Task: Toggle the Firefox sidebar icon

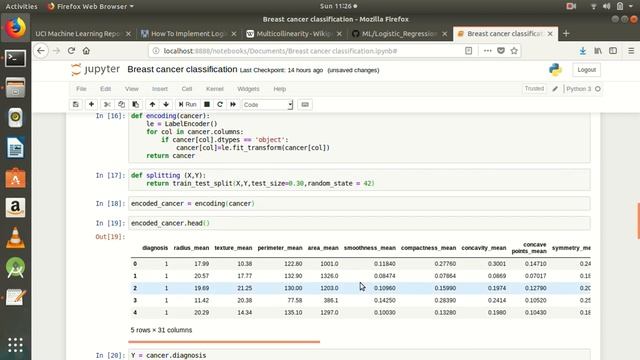Action: (613, 51)
